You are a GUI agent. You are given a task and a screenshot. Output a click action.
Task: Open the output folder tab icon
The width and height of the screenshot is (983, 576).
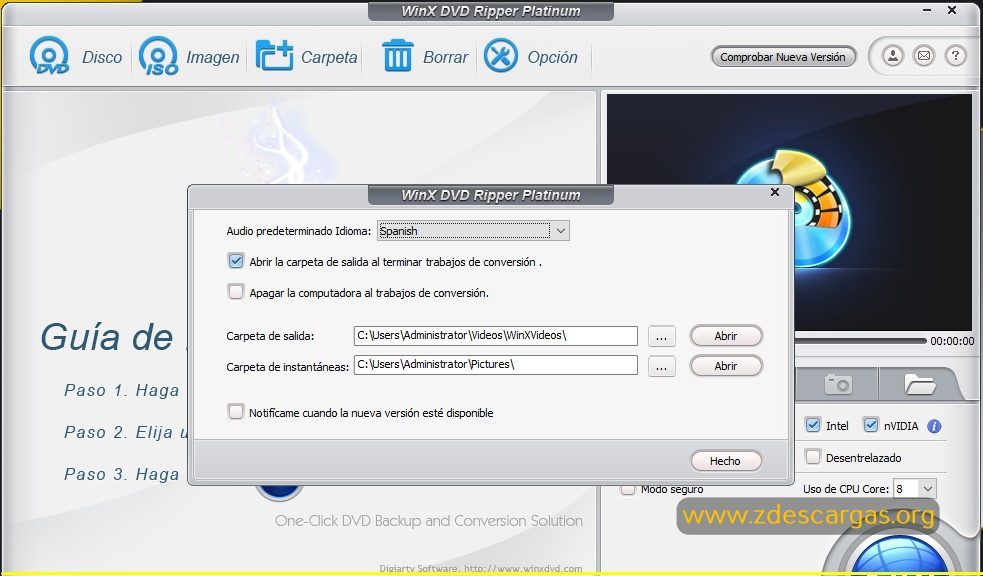(920, 384)
